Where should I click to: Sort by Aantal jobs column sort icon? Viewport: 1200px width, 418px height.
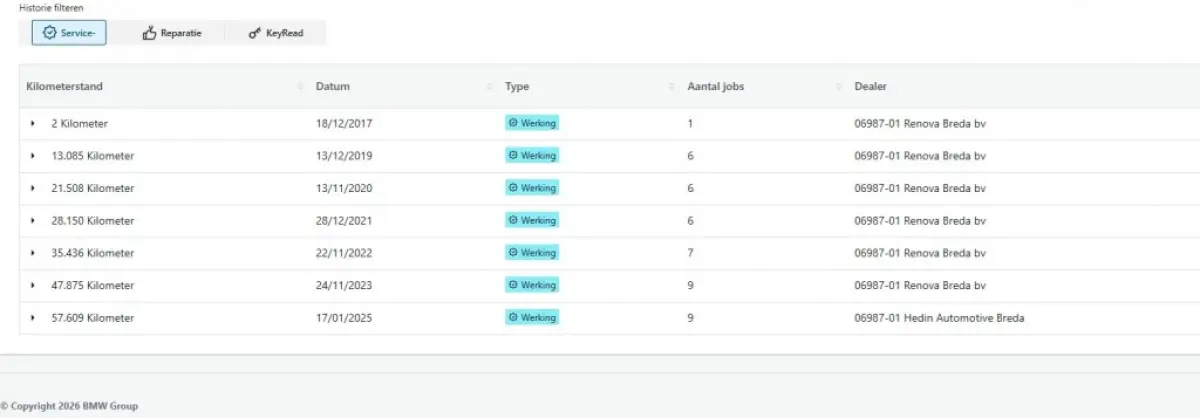tap(838, 87)
